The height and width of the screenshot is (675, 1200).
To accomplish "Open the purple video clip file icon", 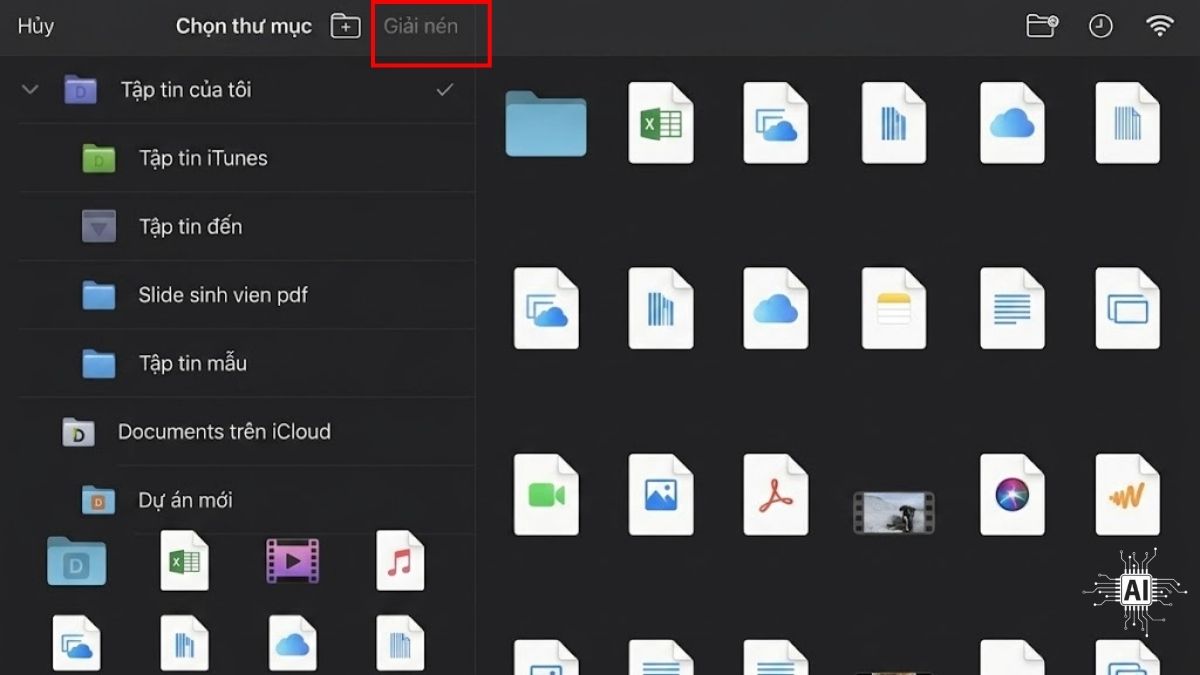I will click(292, 561).
